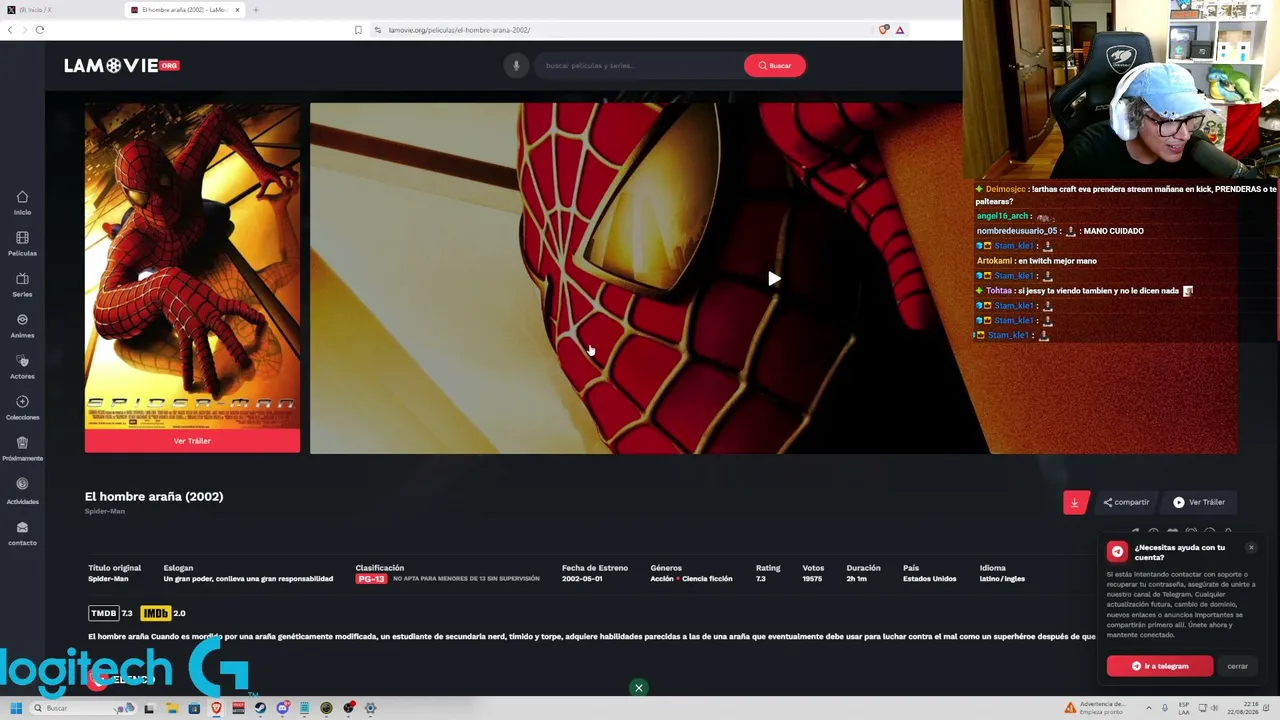Open the Brave Rewards triangle icon
Screen dimensions: 1280x720
(900, 30)
